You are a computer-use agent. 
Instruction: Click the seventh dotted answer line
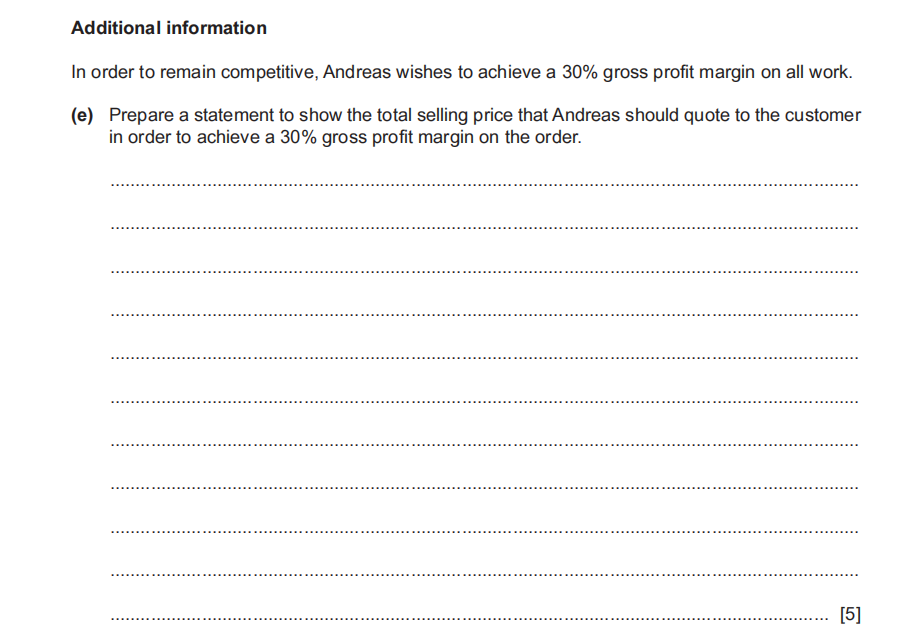pos(484,444)
